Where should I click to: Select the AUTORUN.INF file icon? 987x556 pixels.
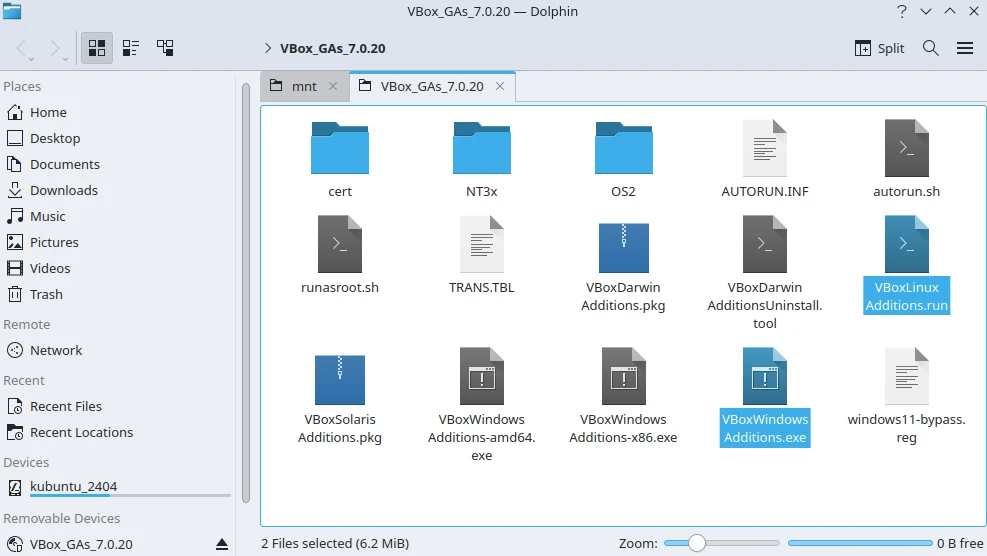point(765,149)
